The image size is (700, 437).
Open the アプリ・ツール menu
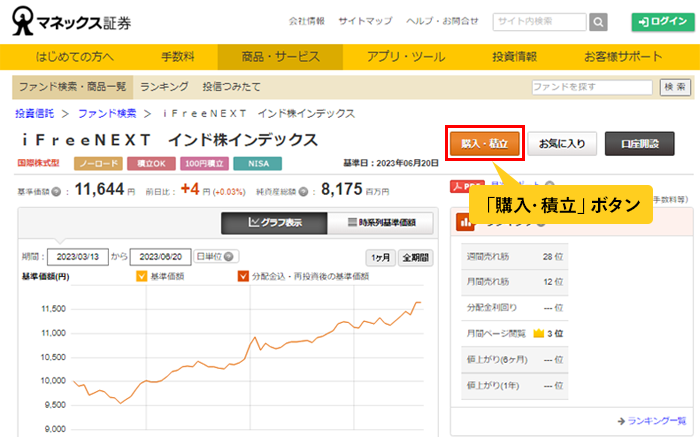click(x=406, y=57)
